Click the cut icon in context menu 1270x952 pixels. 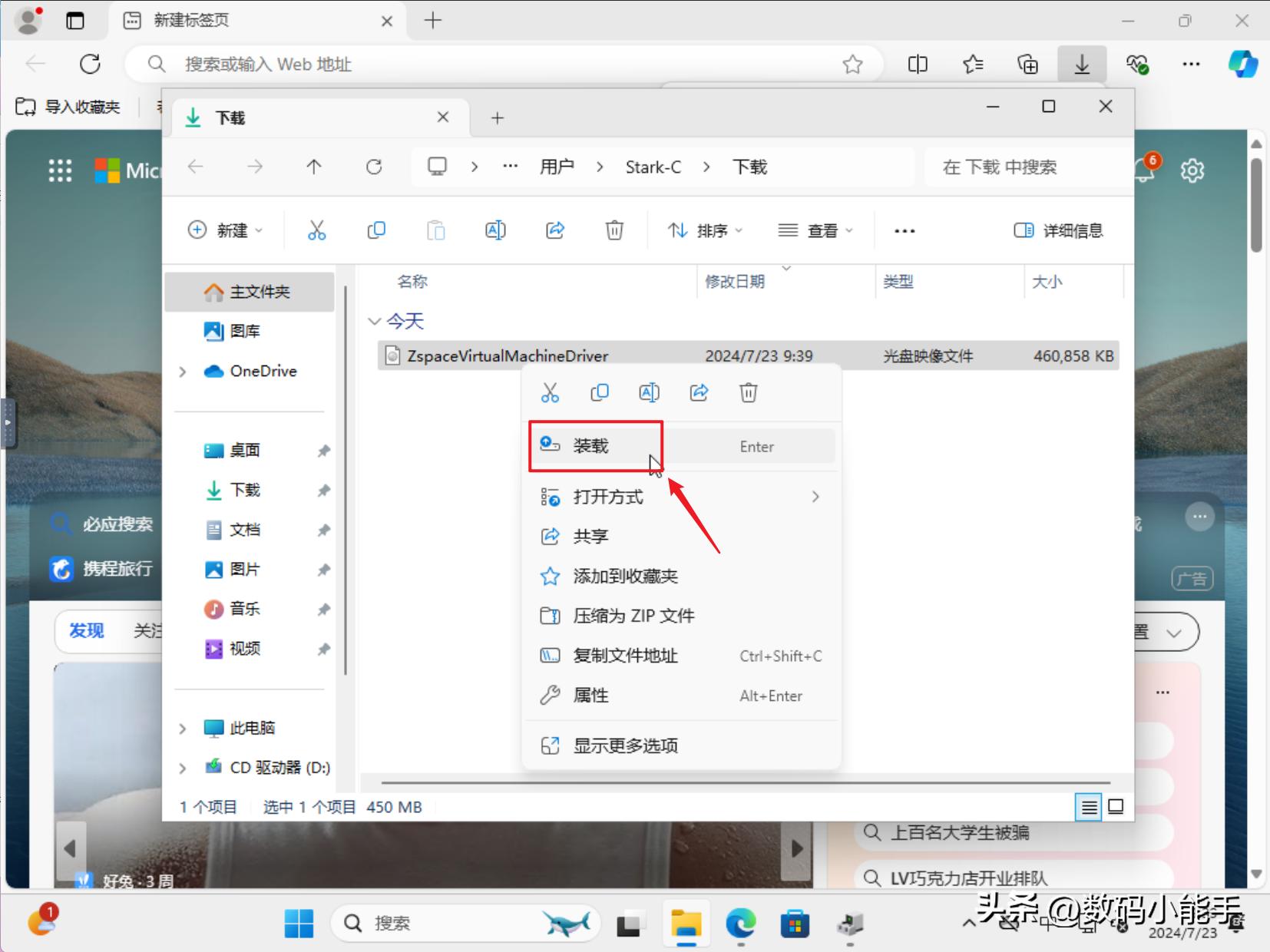[550, 393]
